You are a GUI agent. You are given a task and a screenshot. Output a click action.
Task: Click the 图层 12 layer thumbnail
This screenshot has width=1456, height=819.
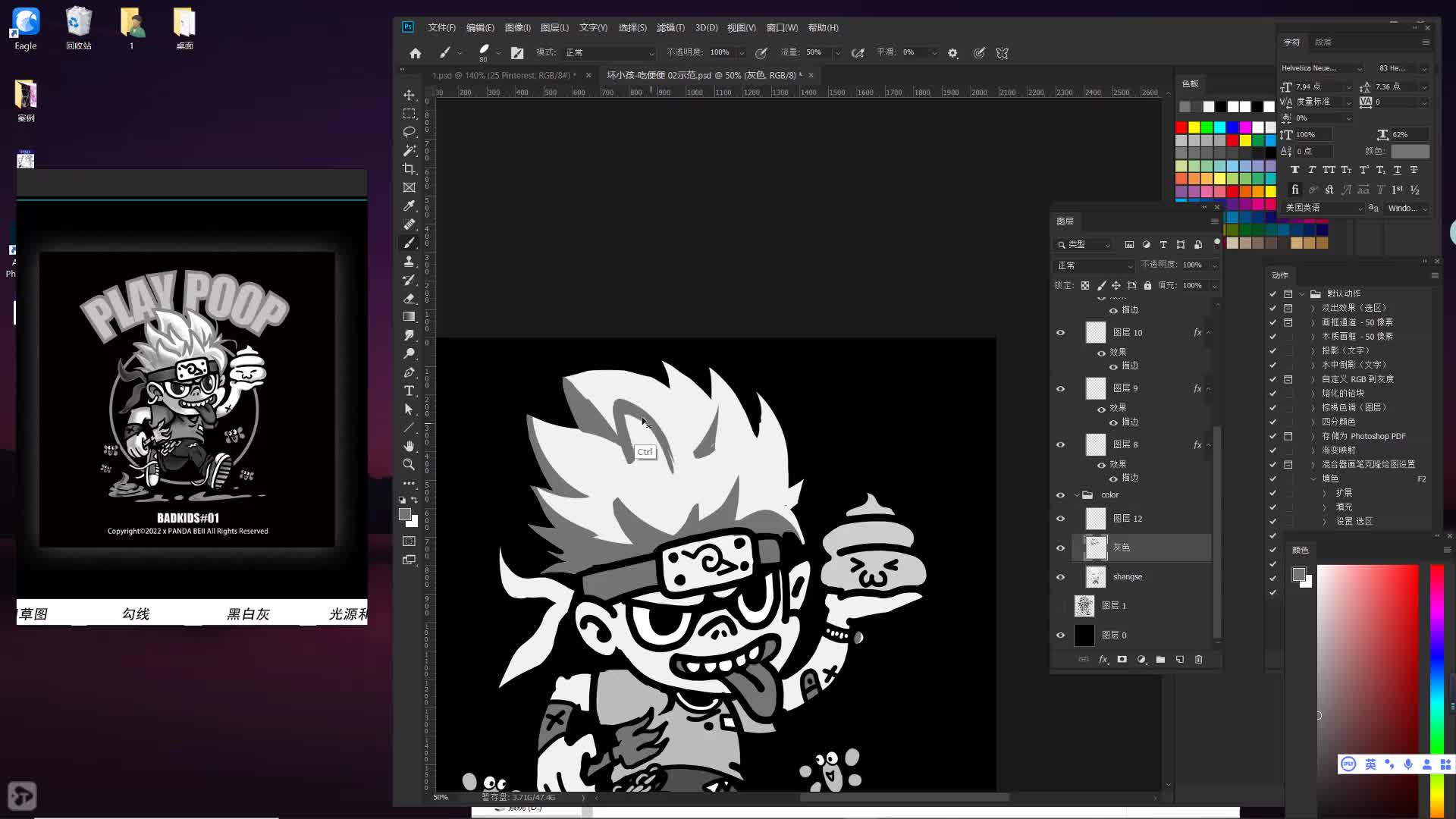click(x=1095, y=519)
